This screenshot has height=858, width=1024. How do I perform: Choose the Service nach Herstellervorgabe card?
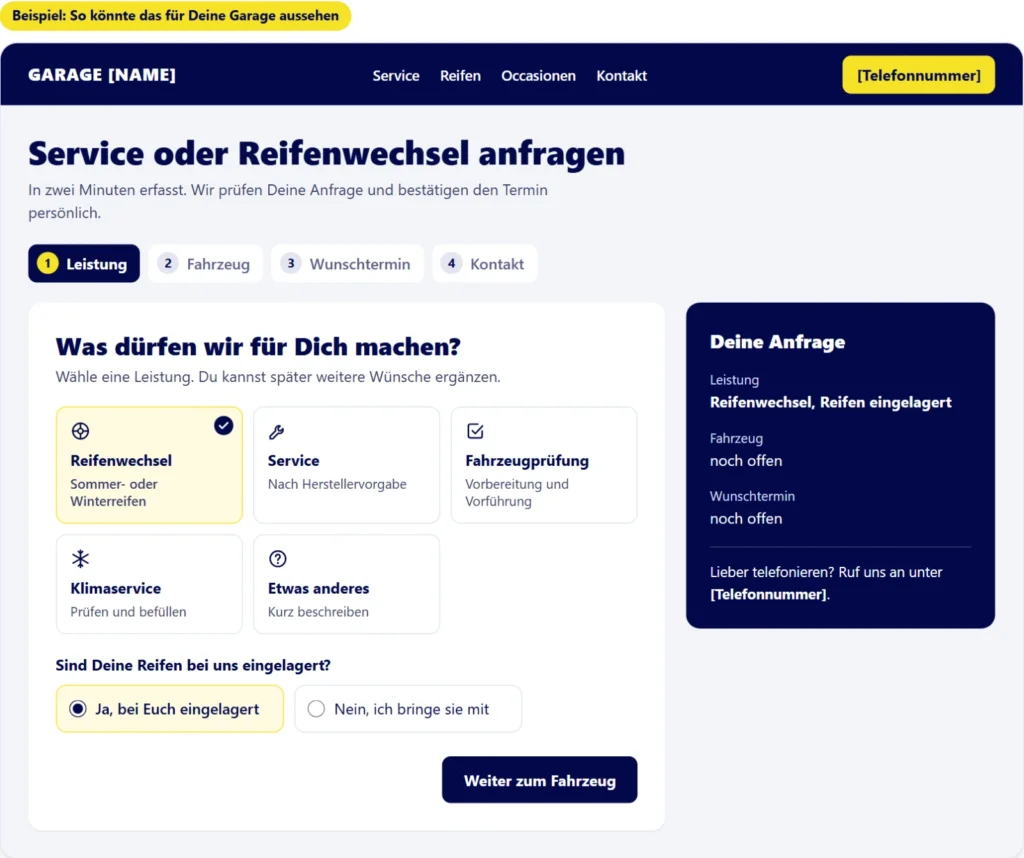tap(347, 465)
